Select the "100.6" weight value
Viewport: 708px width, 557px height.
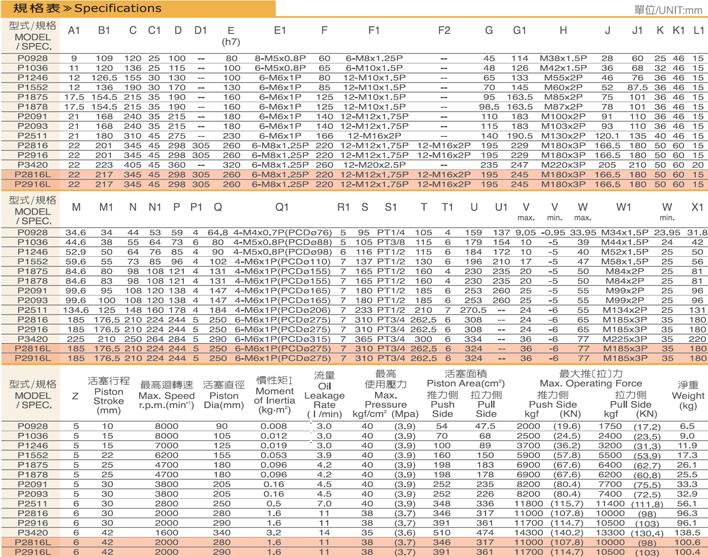[x=686, y=542]
